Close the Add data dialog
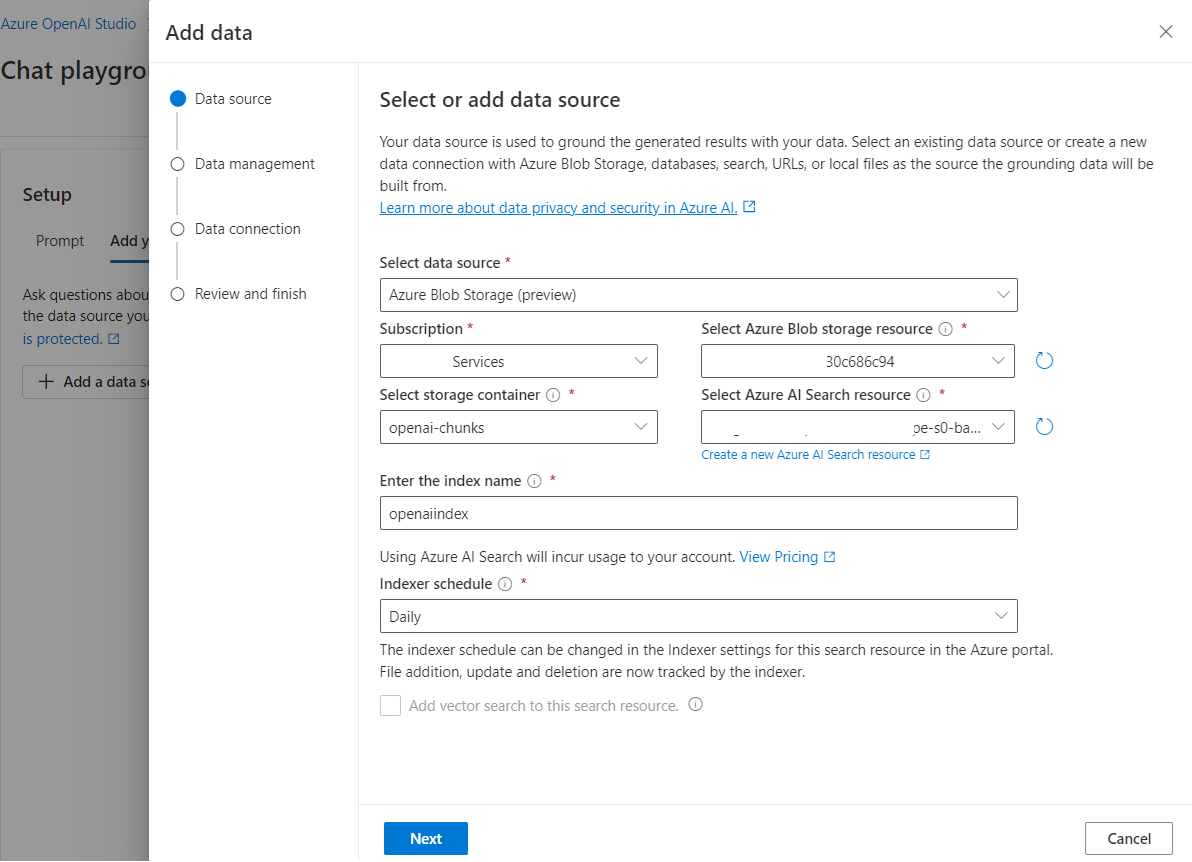This screenshot has width=1192, height=862. click(x=1165, y=32)
